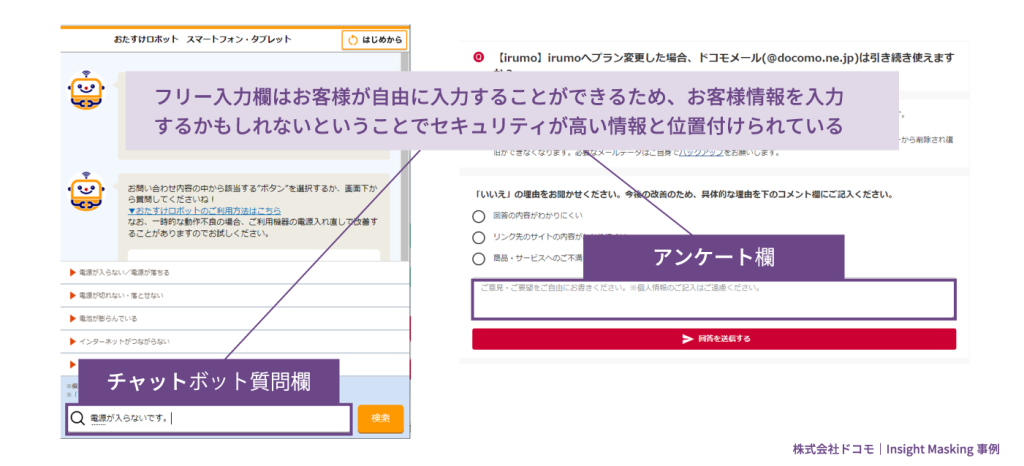The height and width of the screenshot is (466, 1024).
Task: Click the irumo plan change question title
Action: coord(720,57)
